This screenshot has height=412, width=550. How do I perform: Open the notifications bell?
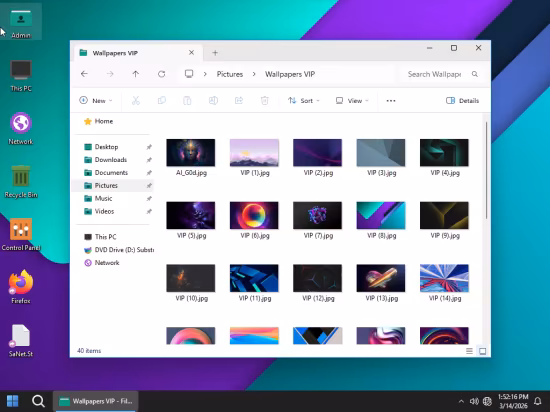click(x=537, y=401)
